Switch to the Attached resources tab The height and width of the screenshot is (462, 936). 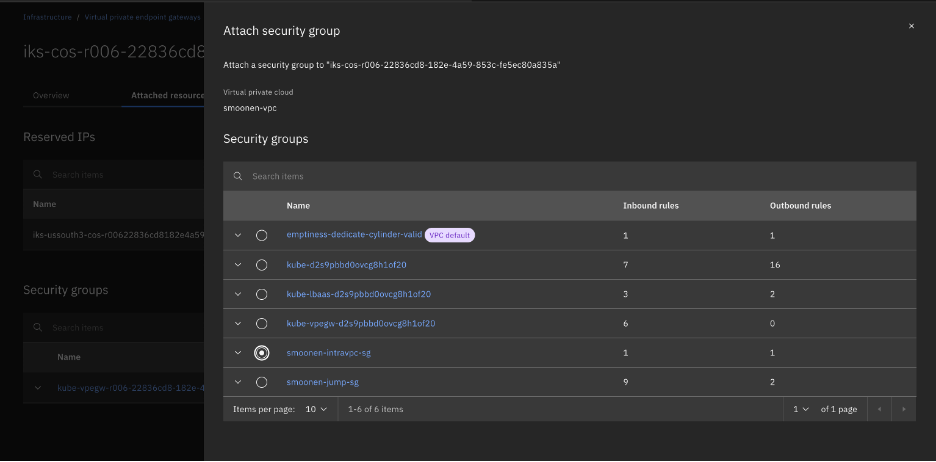(x=167, y=96)
